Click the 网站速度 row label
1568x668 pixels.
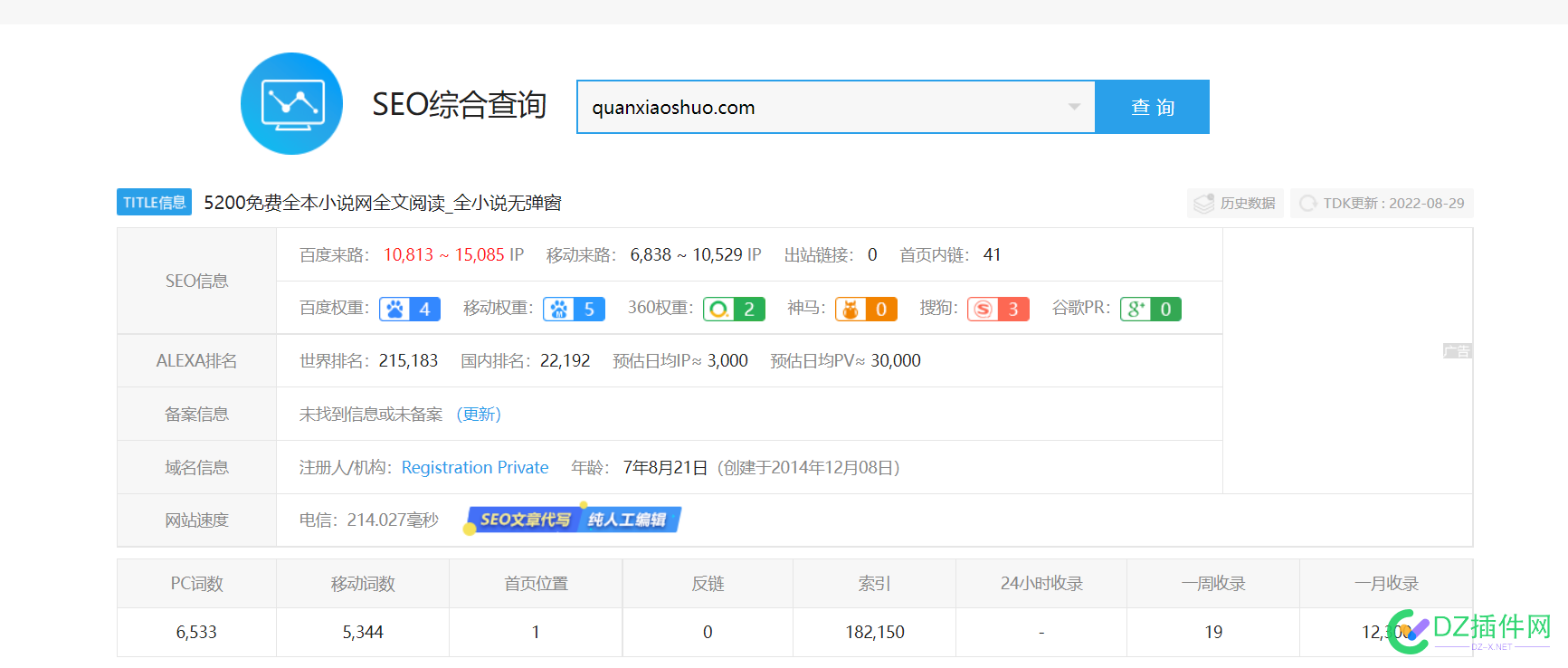pos(196,520)
